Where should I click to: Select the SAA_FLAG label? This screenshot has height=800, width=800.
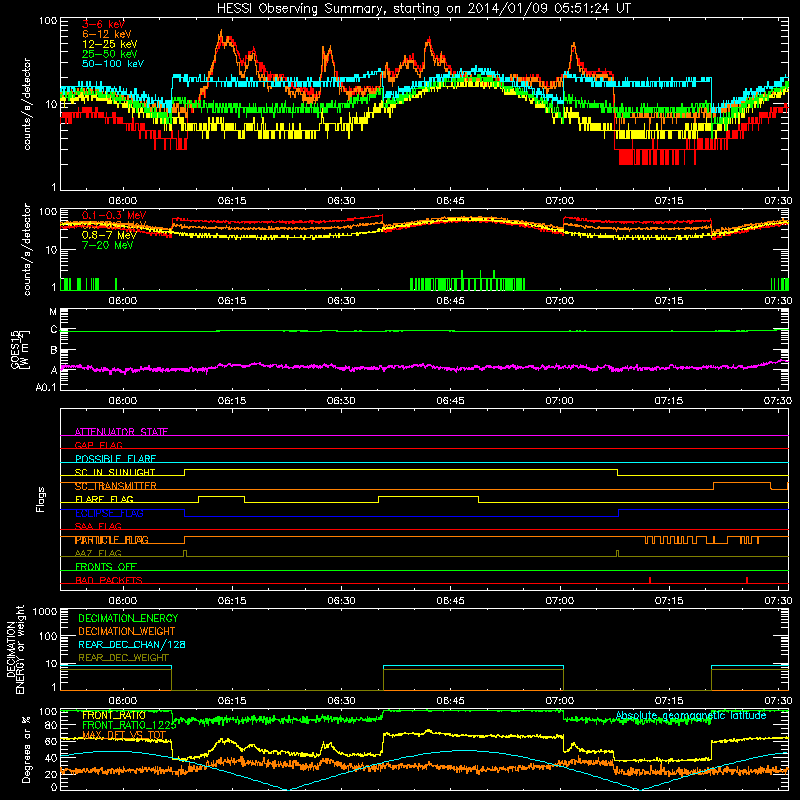(98, 526)
